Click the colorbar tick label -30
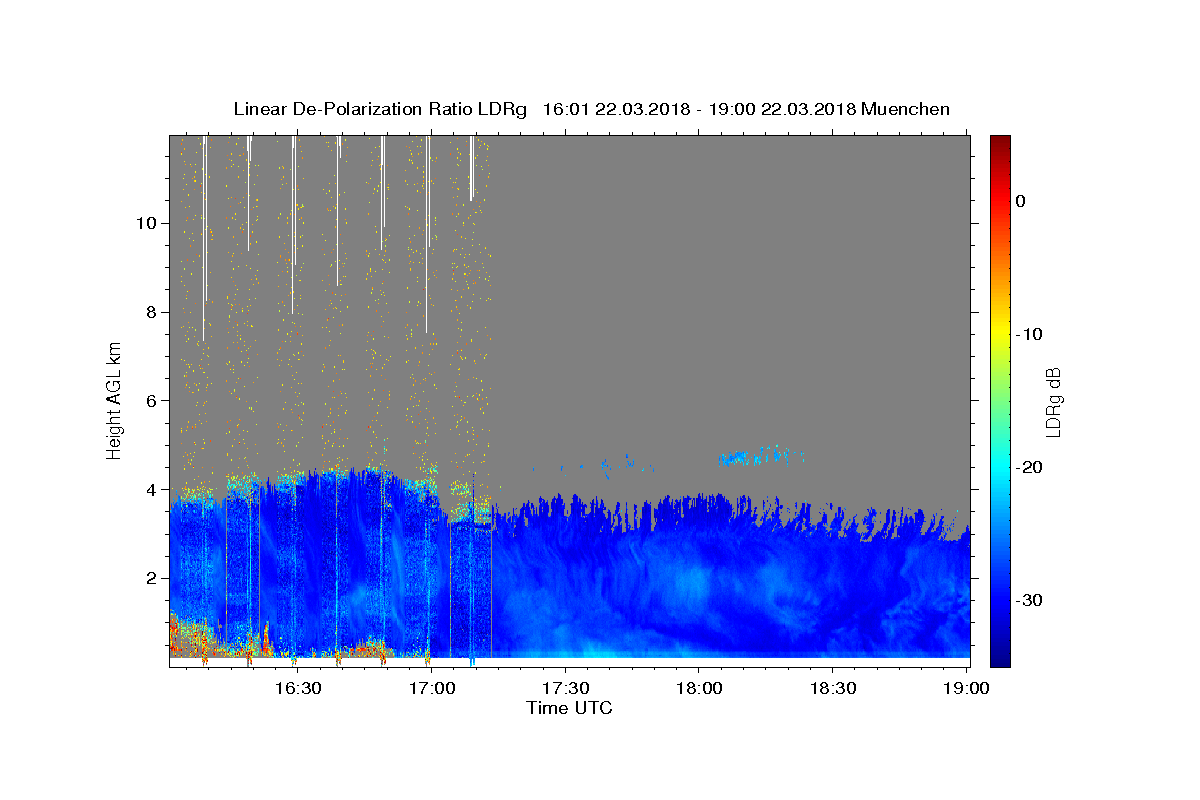Screen dimensions: 1200x800 coord(1030,600)
